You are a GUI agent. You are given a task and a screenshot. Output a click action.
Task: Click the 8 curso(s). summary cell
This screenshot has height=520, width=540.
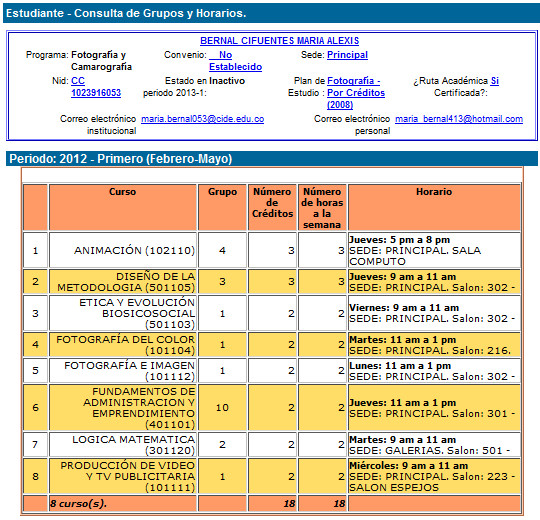click(123, 503)
